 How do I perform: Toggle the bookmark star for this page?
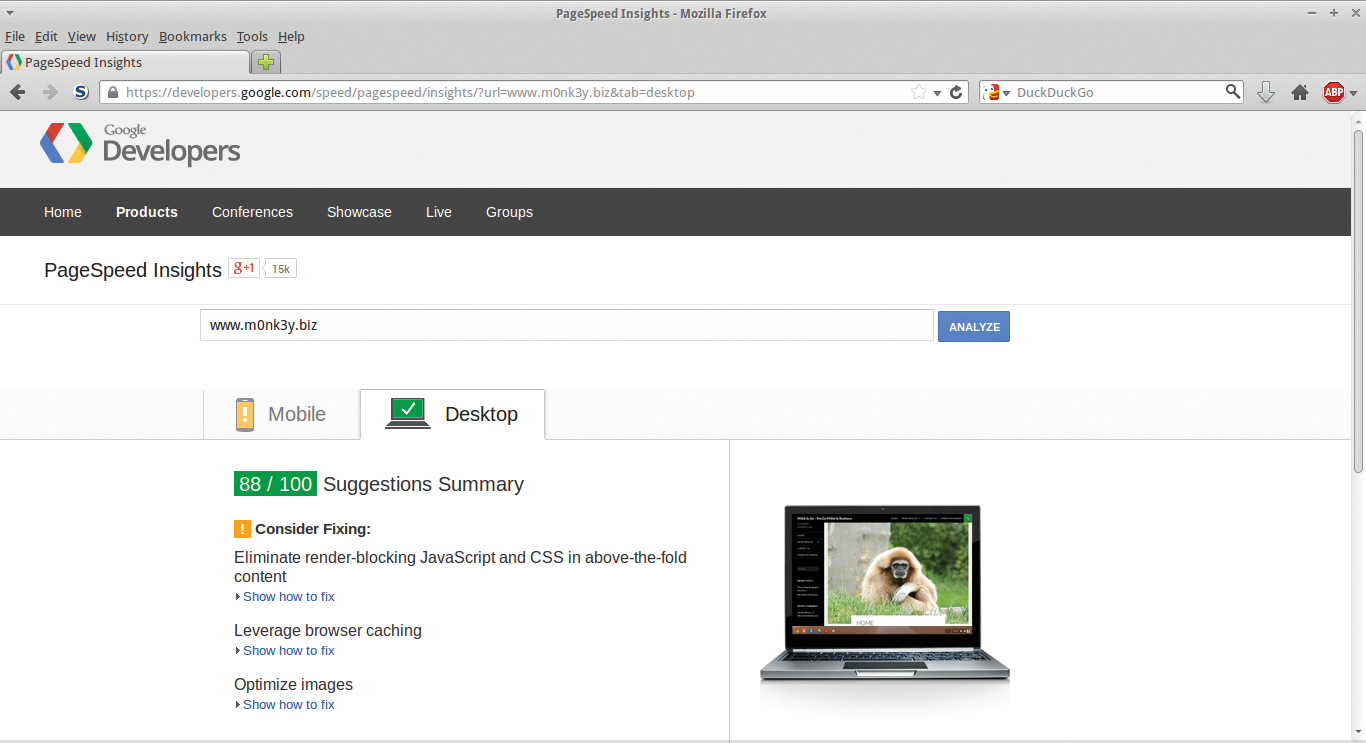917,91
